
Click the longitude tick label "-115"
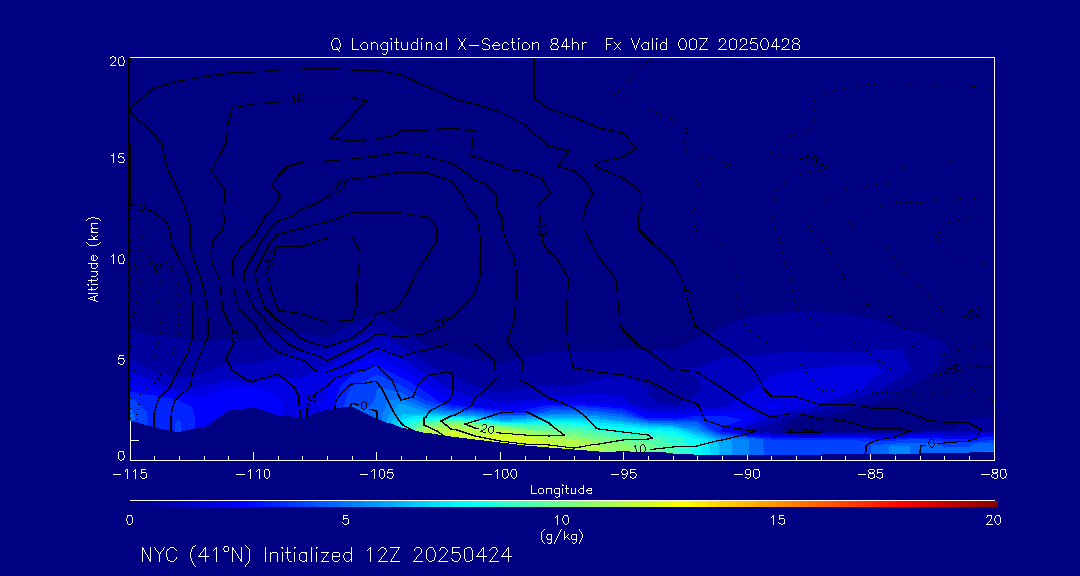(x=130, y=474)
